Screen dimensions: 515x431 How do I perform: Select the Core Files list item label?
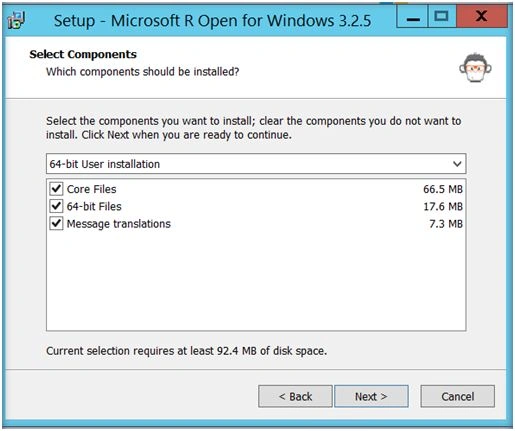[x=91, y=189]
